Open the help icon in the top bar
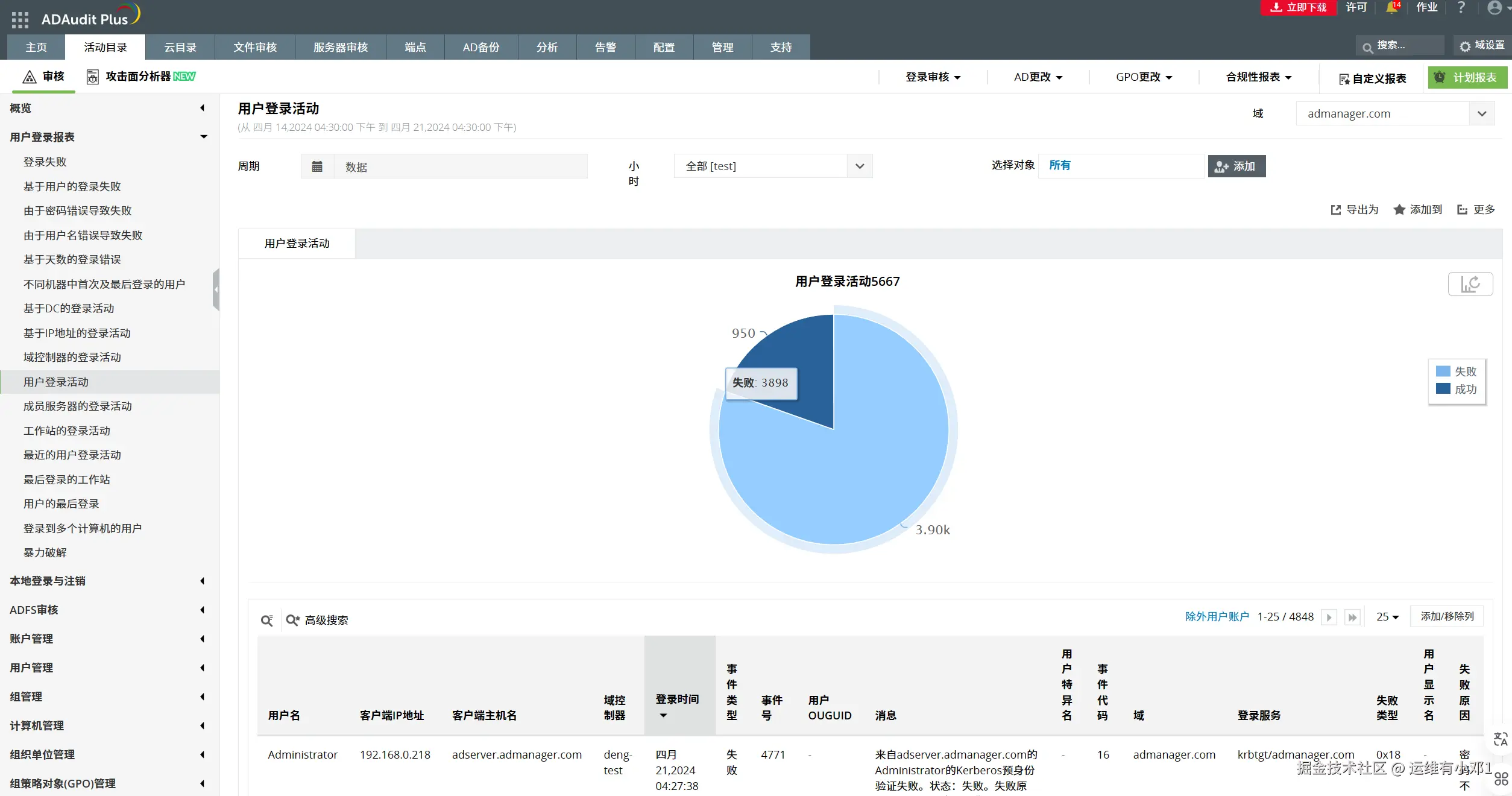 coord(1461,8)
